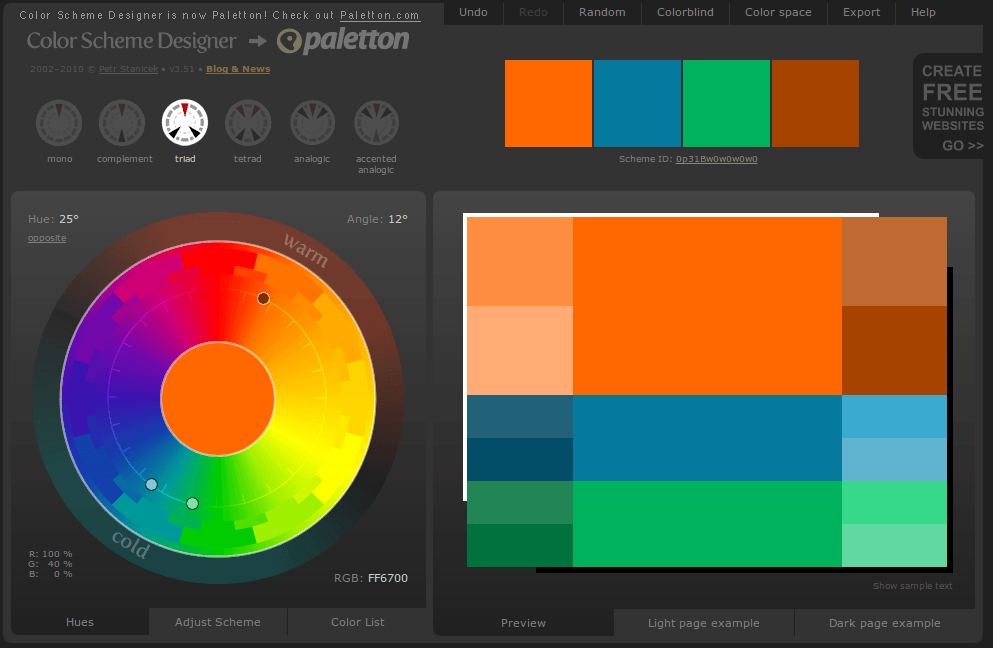This screenshot has height=648, width=993.
Task: Click the darkest navy blue preview swatch
Action: (520, 459)
